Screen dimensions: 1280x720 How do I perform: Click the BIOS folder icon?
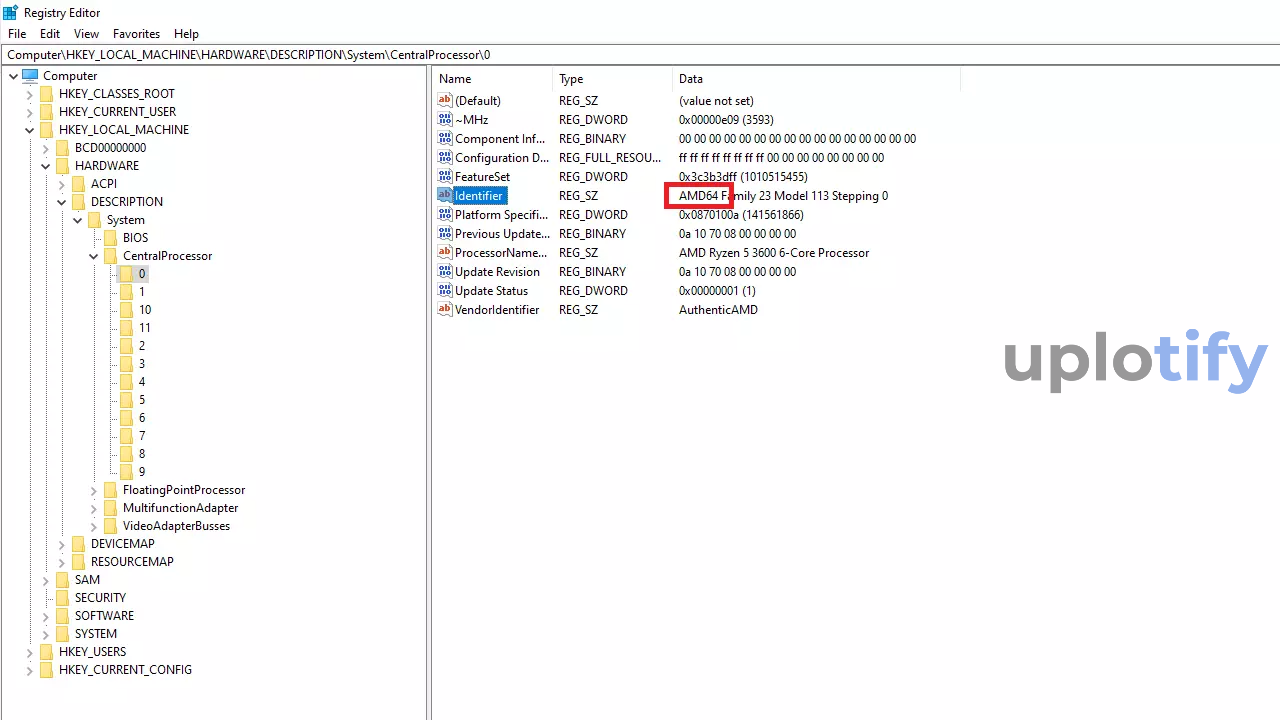[110, 238]
